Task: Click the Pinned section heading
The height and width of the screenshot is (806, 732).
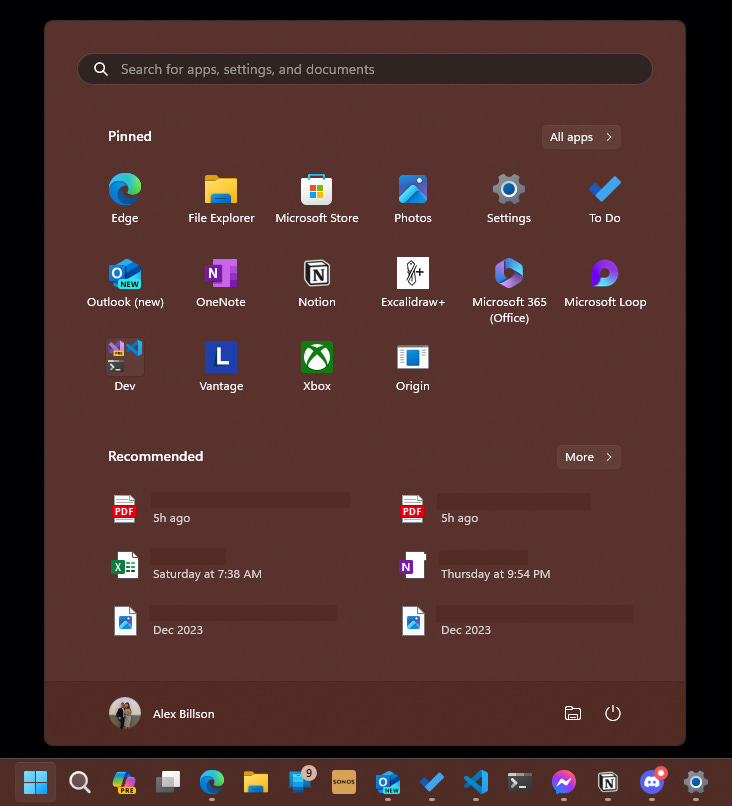Action: coord(130,137)
